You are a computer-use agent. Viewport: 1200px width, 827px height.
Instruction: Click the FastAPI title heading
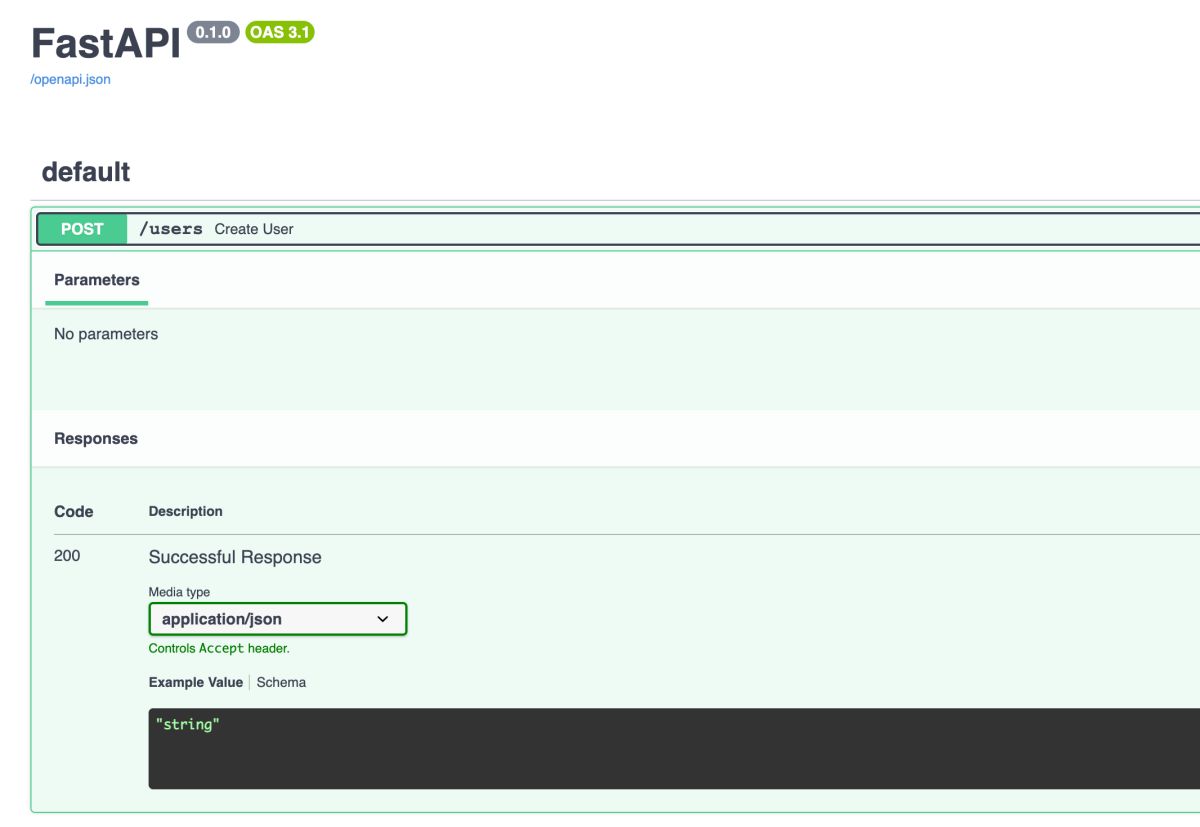point(106,44)
